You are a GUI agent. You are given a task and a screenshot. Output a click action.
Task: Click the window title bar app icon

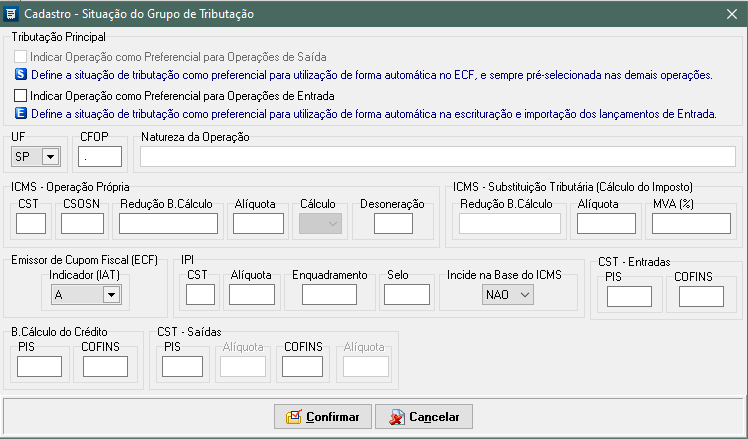pos(11,14)
